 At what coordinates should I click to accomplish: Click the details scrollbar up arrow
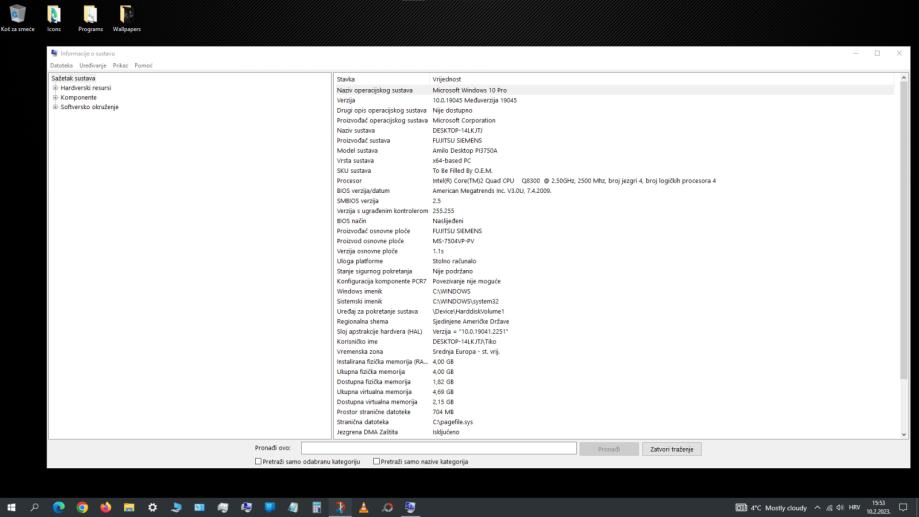coord(903,78)
